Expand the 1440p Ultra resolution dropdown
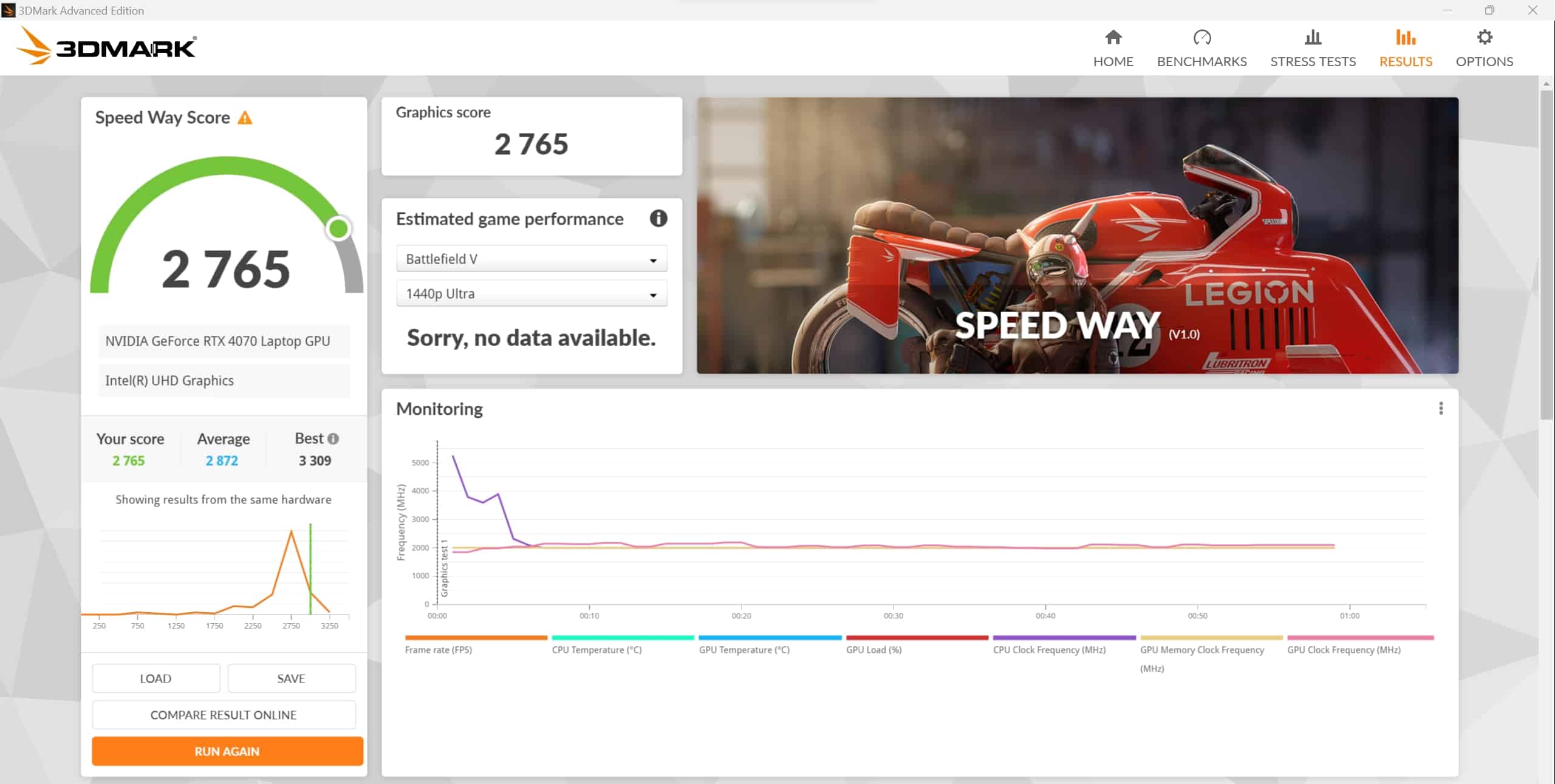Screen dimensions: 1555x784 531,294
